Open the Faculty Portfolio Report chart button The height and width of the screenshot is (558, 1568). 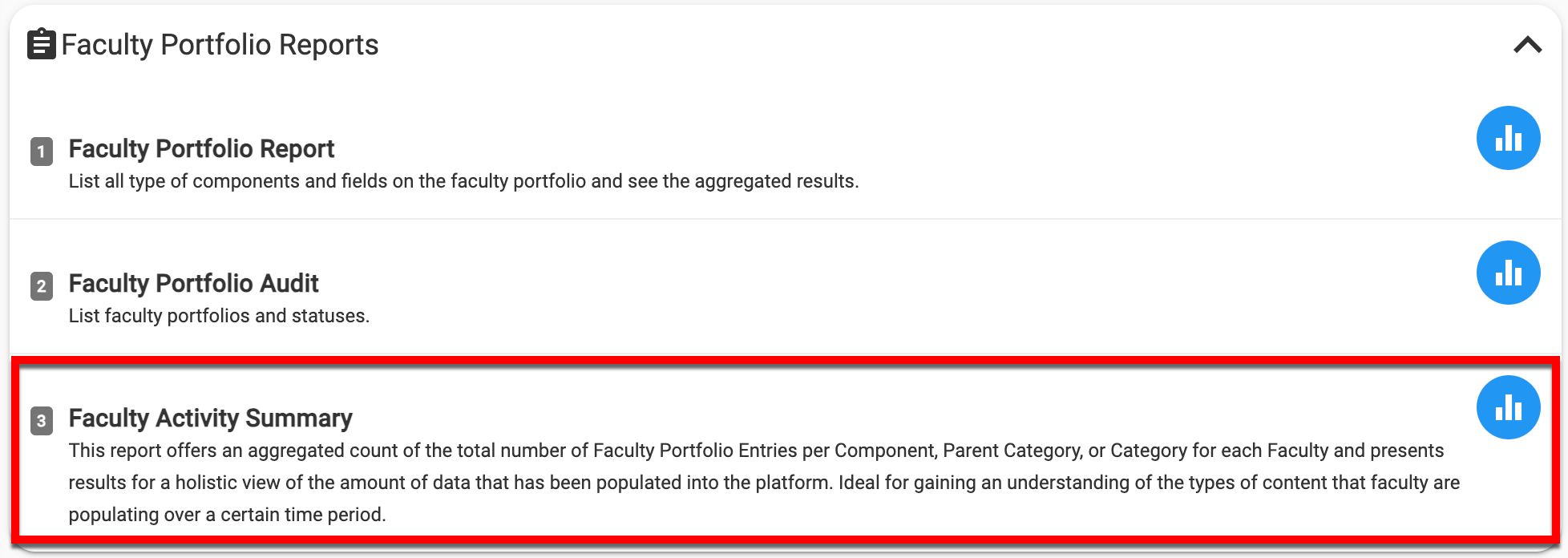coord(1508,138)
